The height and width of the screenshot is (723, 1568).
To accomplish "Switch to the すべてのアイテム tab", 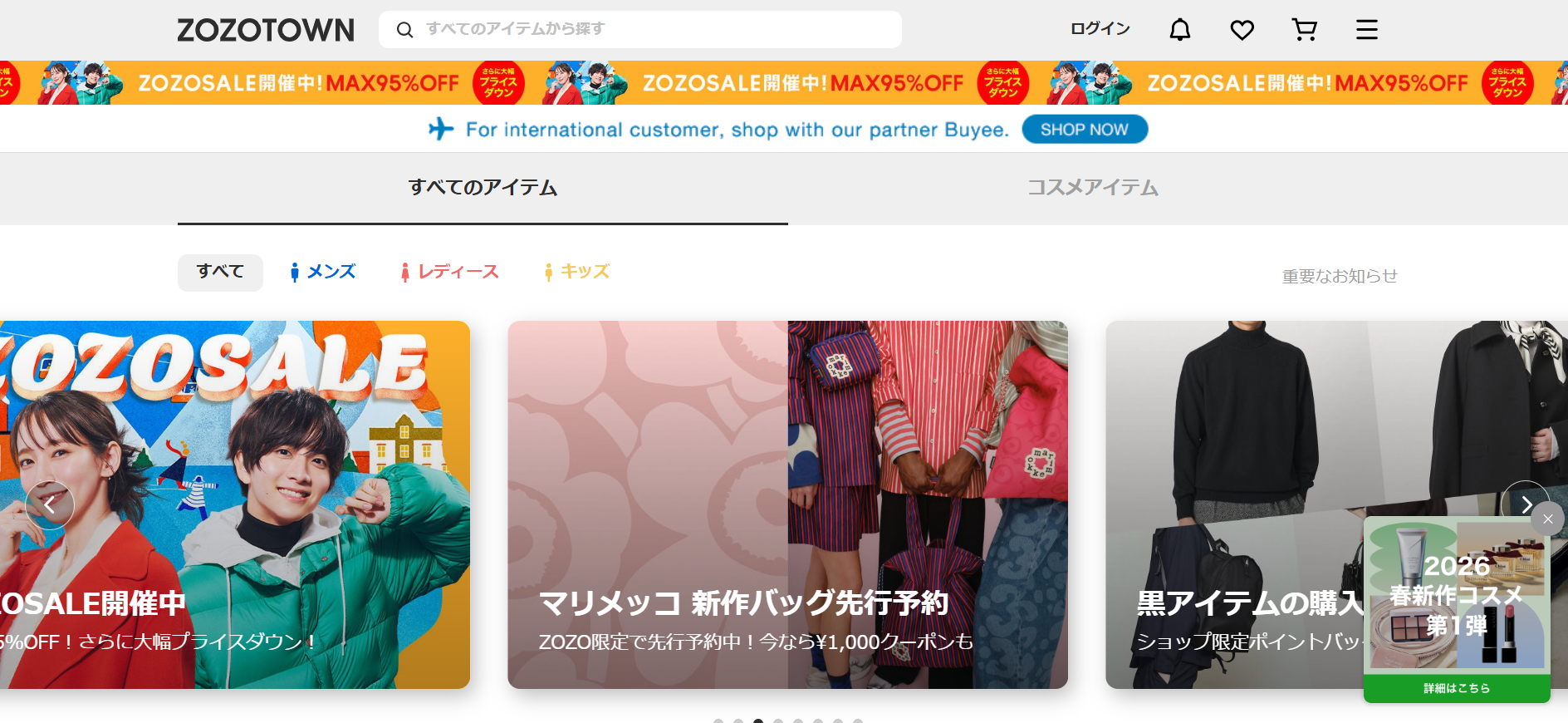I will tap(483, 188).
